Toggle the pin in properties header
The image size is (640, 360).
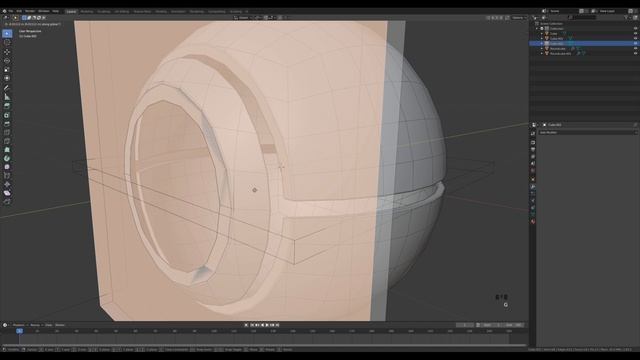(635, 125)
